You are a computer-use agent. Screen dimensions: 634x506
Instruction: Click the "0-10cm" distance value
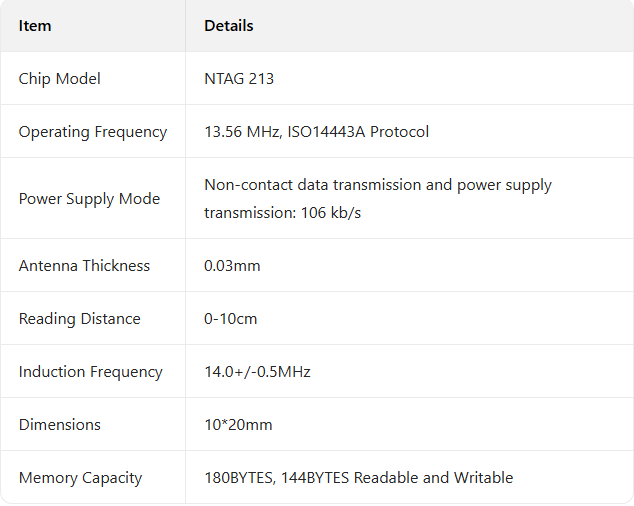click(230, 319)
